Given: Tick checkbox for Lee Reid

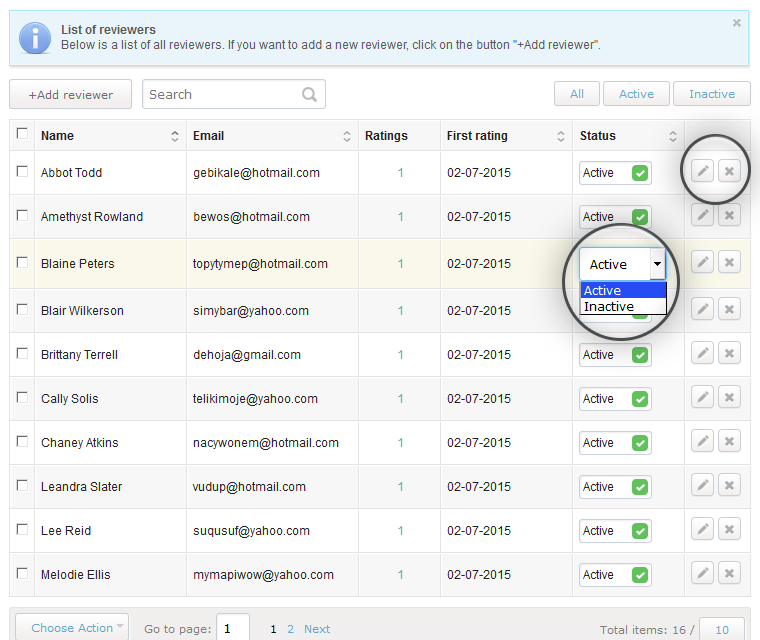Looking at the screenshot, I should (x=22, y=529).
